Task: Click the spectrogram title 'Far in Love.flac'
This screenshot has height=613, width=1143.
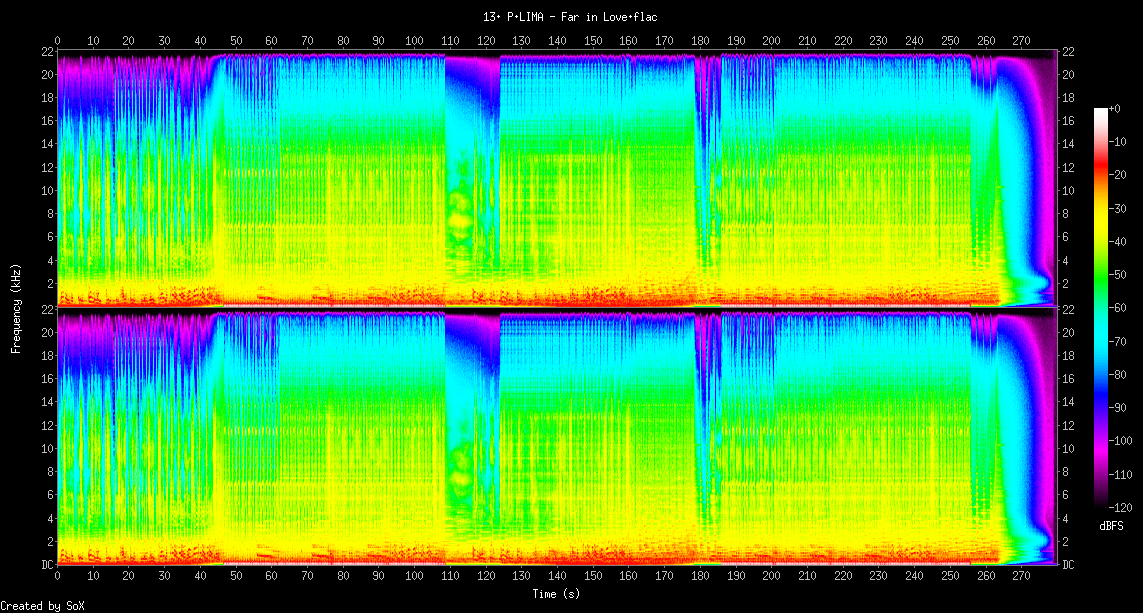Action: point(570,17)
